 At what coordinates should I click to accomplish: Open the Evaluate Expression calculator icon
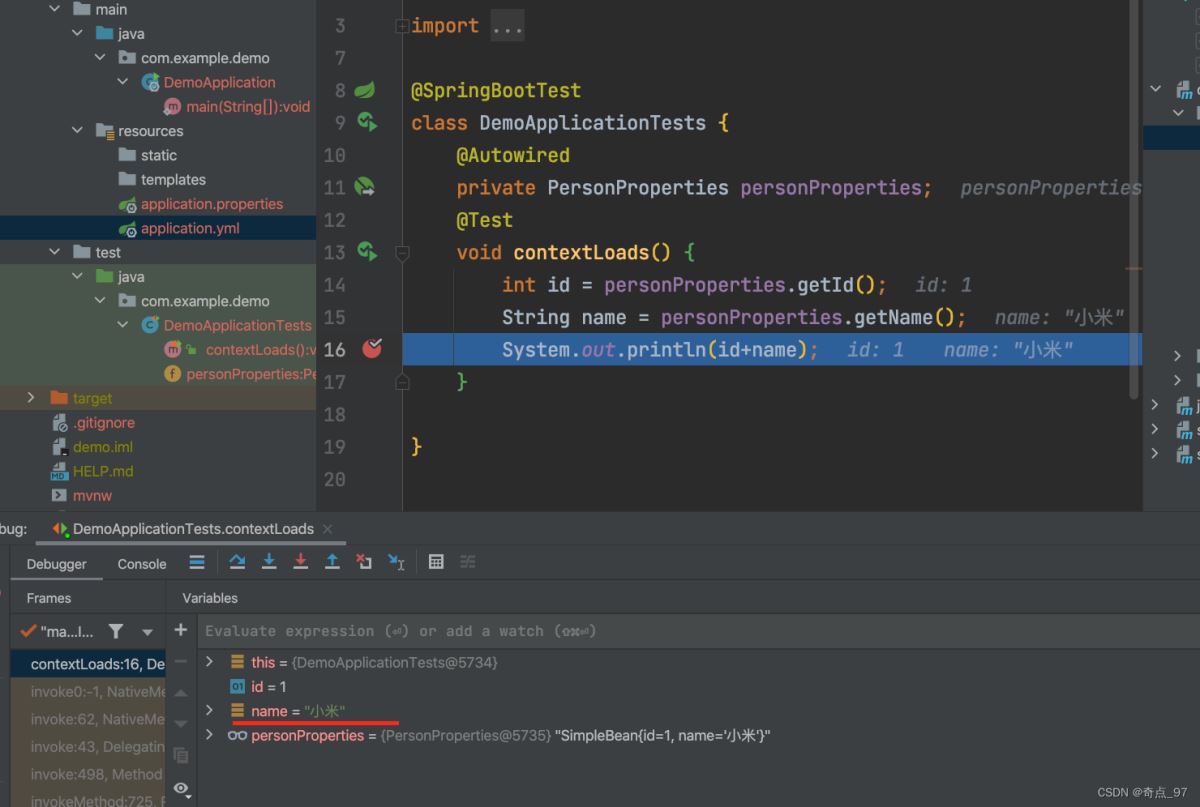(436, 562)
